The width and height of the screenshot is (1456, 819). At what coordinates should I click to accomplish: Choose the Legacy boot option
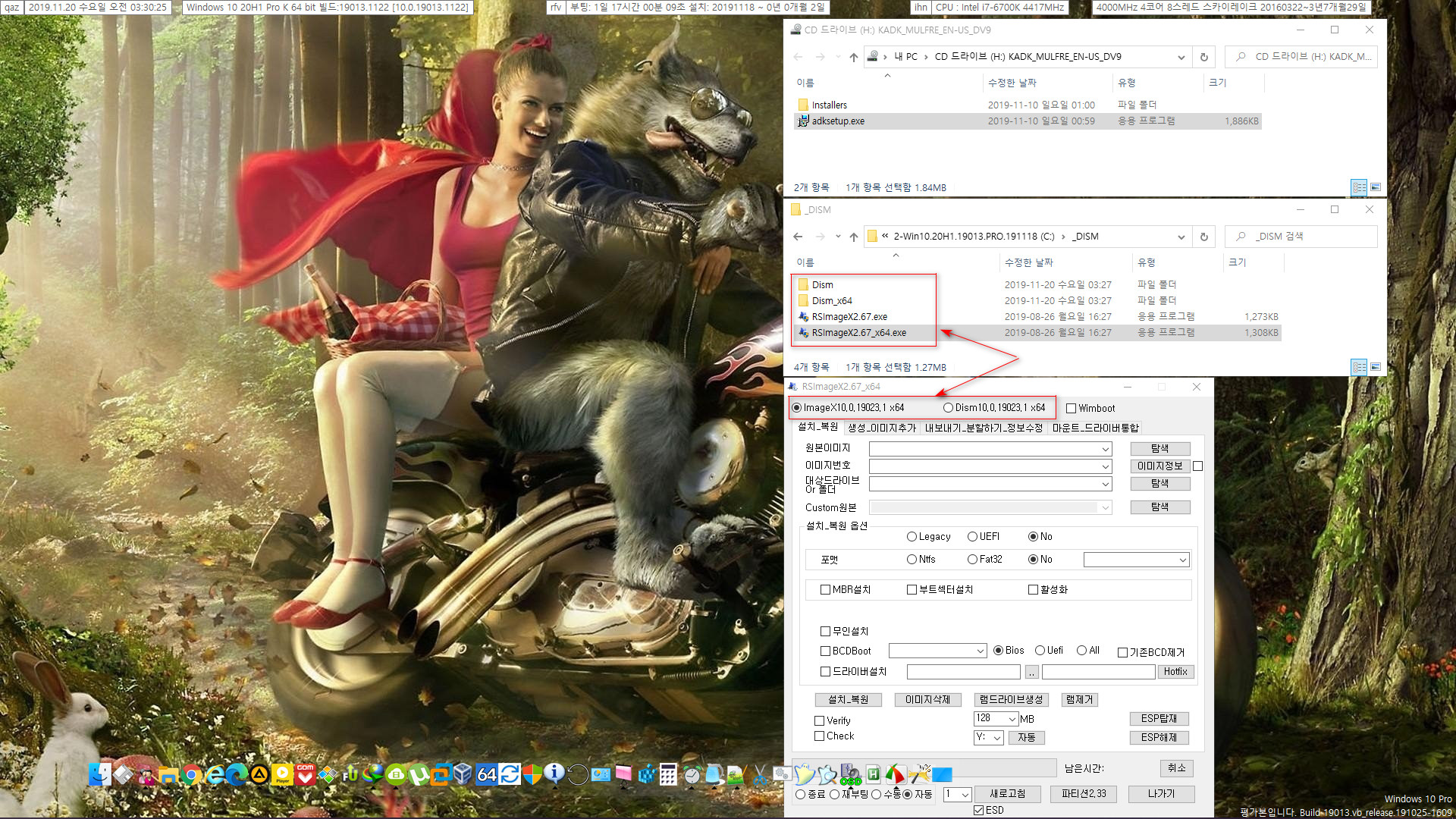pos(912,537)
